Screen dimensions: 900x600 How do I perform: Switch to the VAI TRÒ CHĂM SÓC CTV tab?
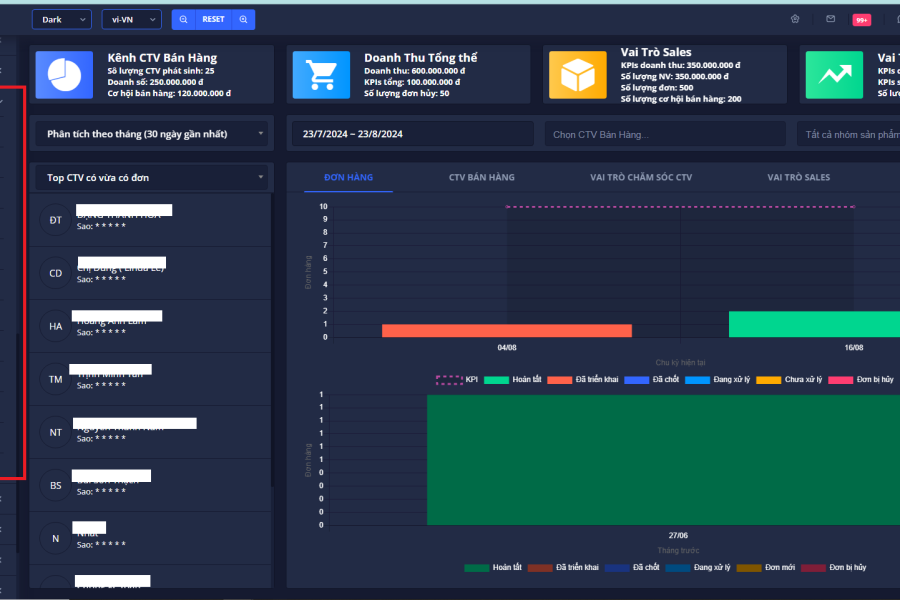[641, 177]
